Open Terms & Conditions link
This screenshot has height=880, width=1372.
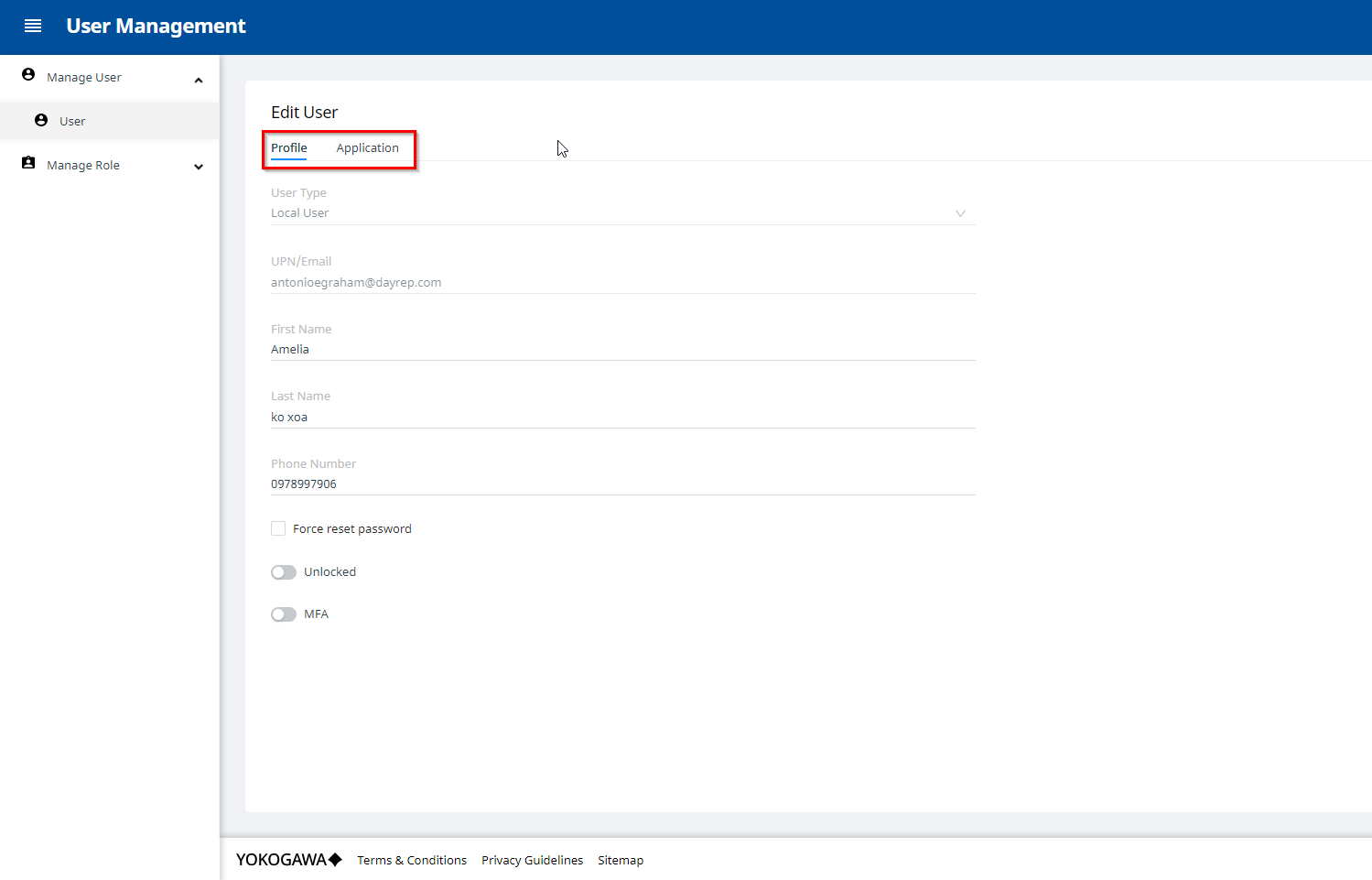click(x=412, y=860)
